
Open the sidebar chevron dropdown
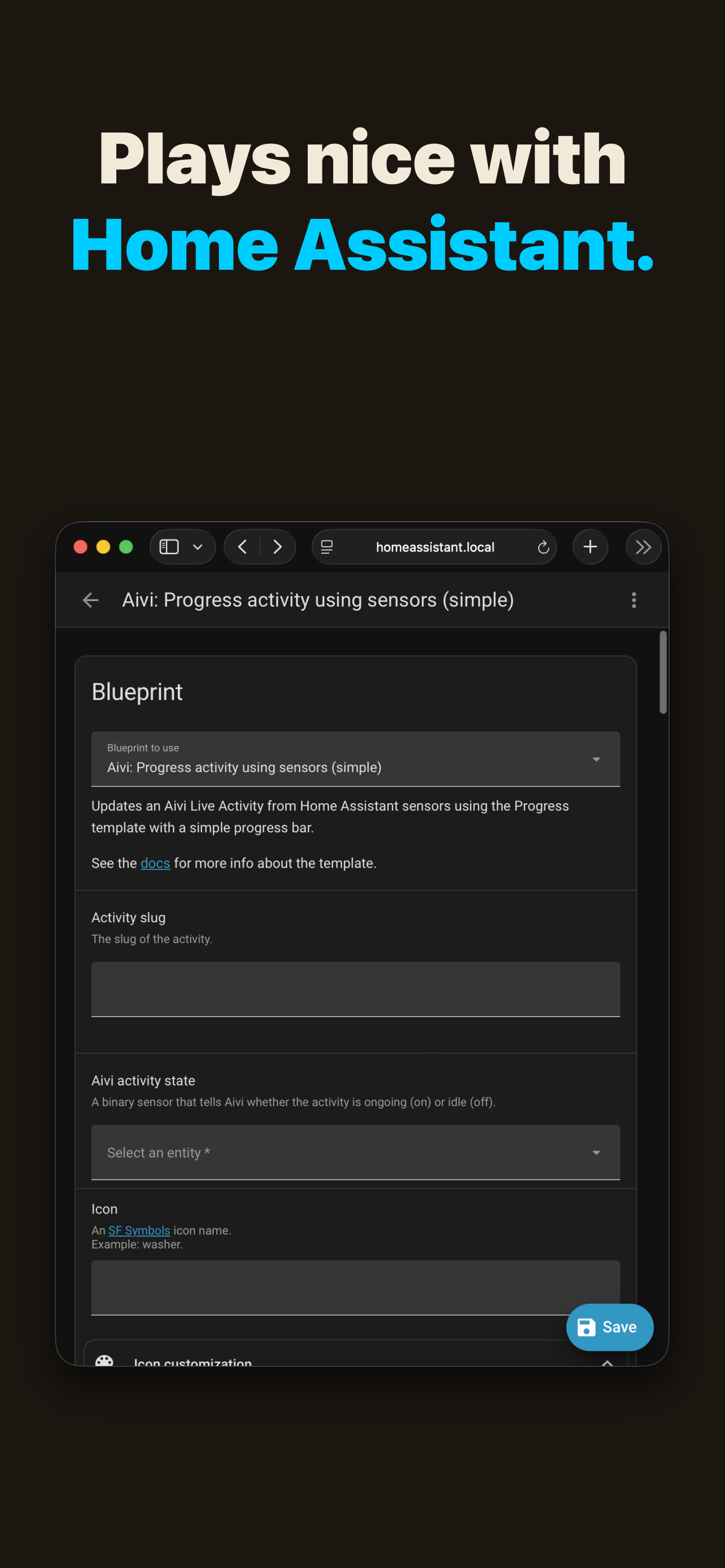click(198, 547)
